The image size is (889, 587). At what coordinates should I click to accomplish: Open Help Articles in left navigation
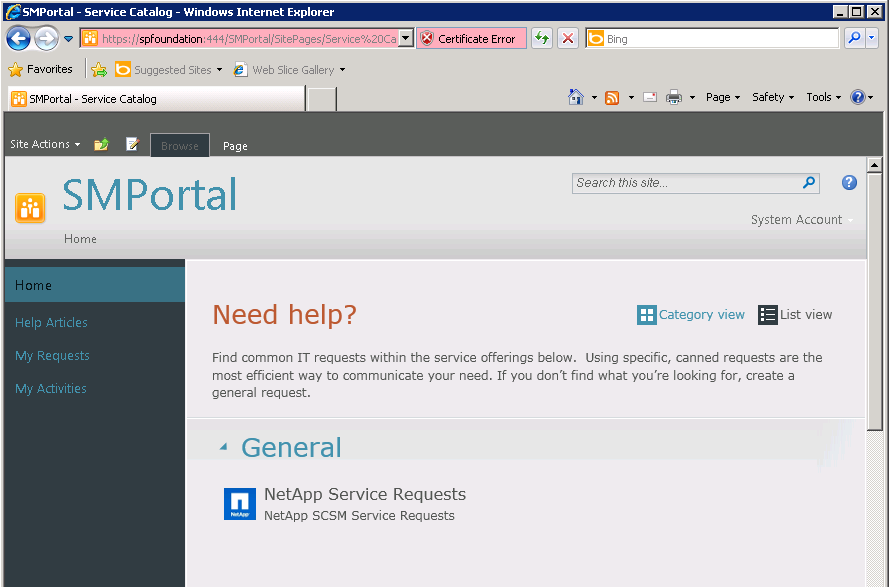pos(51,322)
